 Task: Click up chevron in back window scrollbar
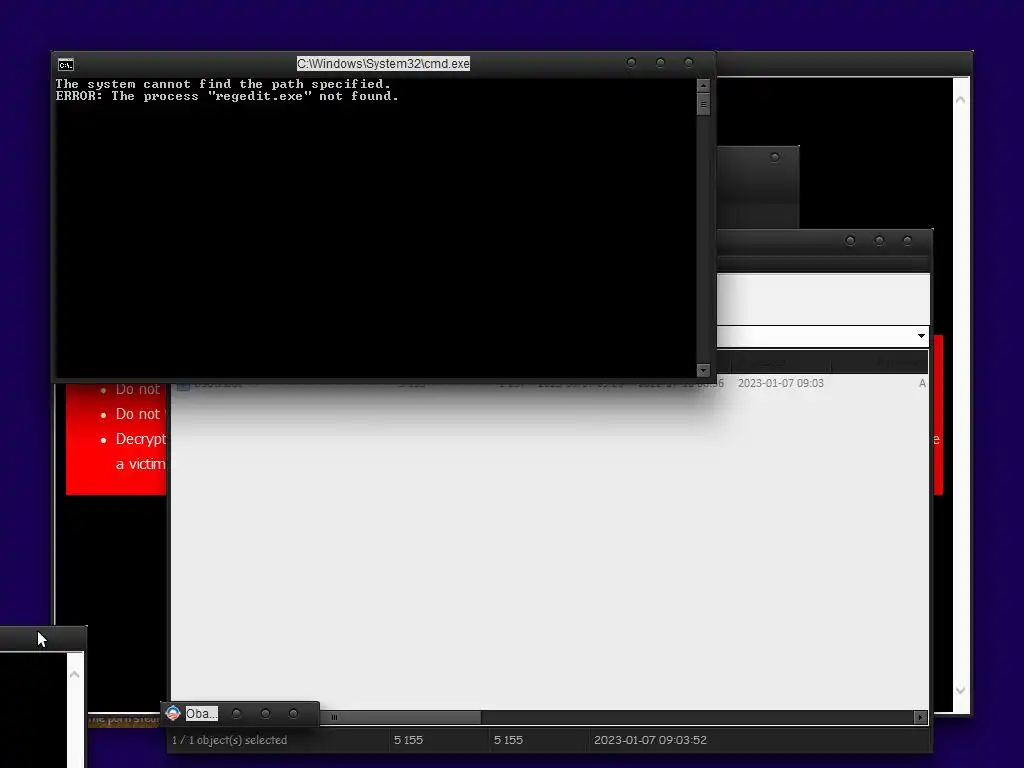961,100
